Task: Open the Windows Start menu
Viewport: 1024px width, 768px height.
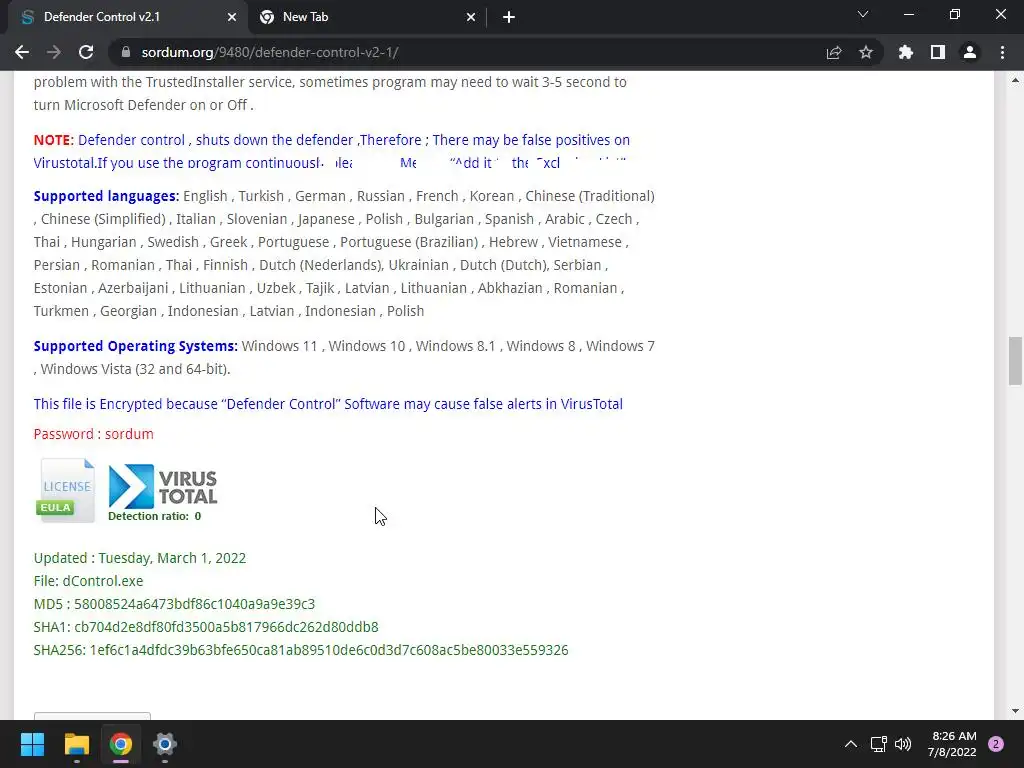Action: click(x=32, y=744)
